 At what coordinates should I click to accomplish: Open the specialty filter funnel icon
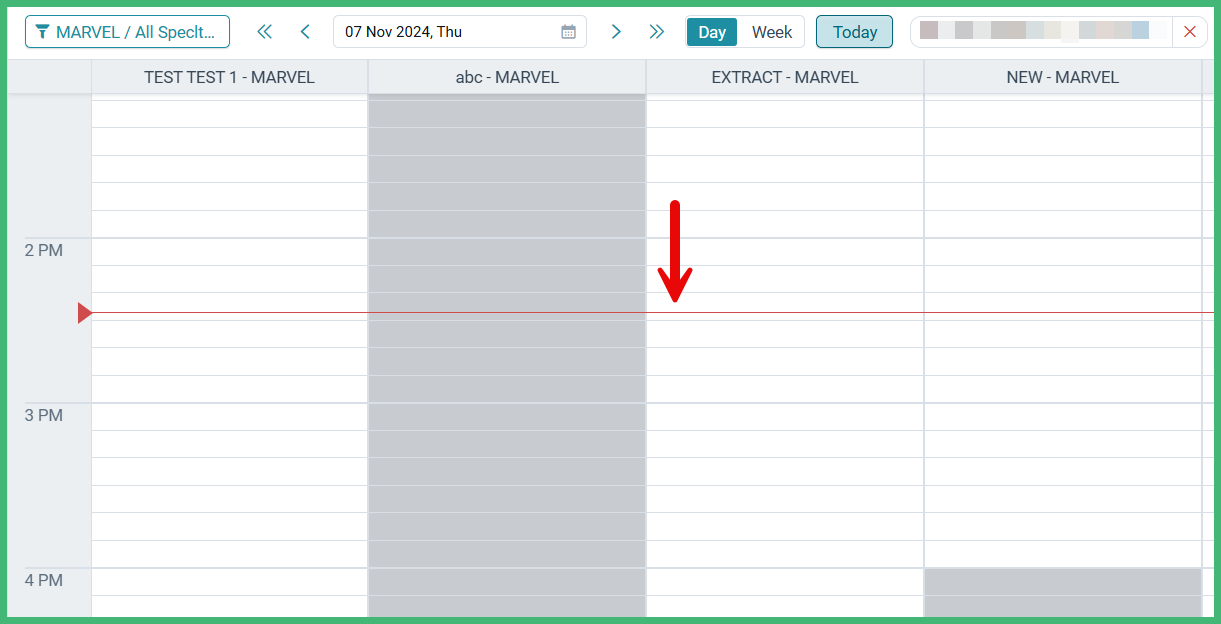(x=42, y=31)
